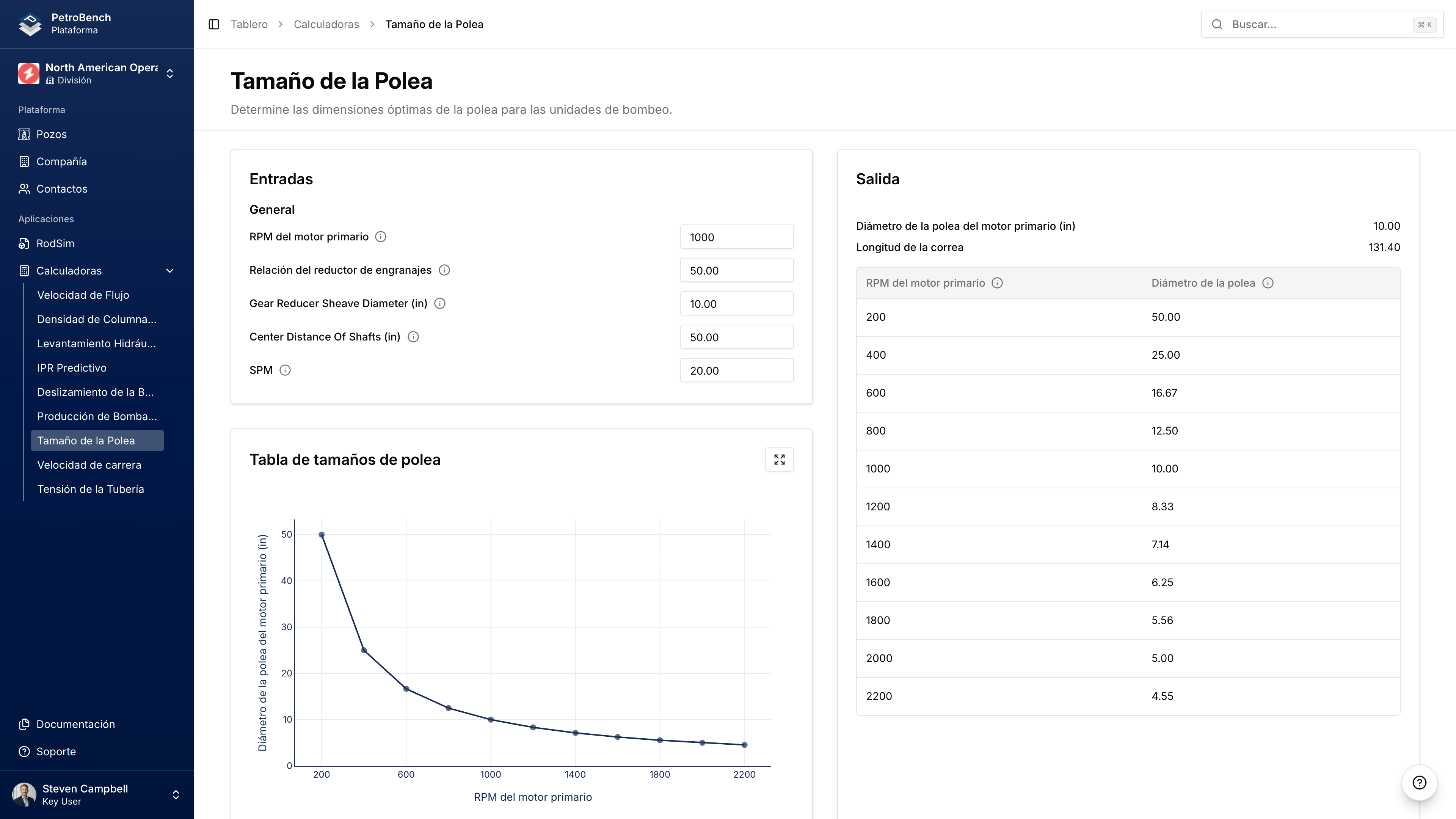Screen dimensions: 1456x819
Task: Click the PetroBench logo icon
Action: click(30, 24)
